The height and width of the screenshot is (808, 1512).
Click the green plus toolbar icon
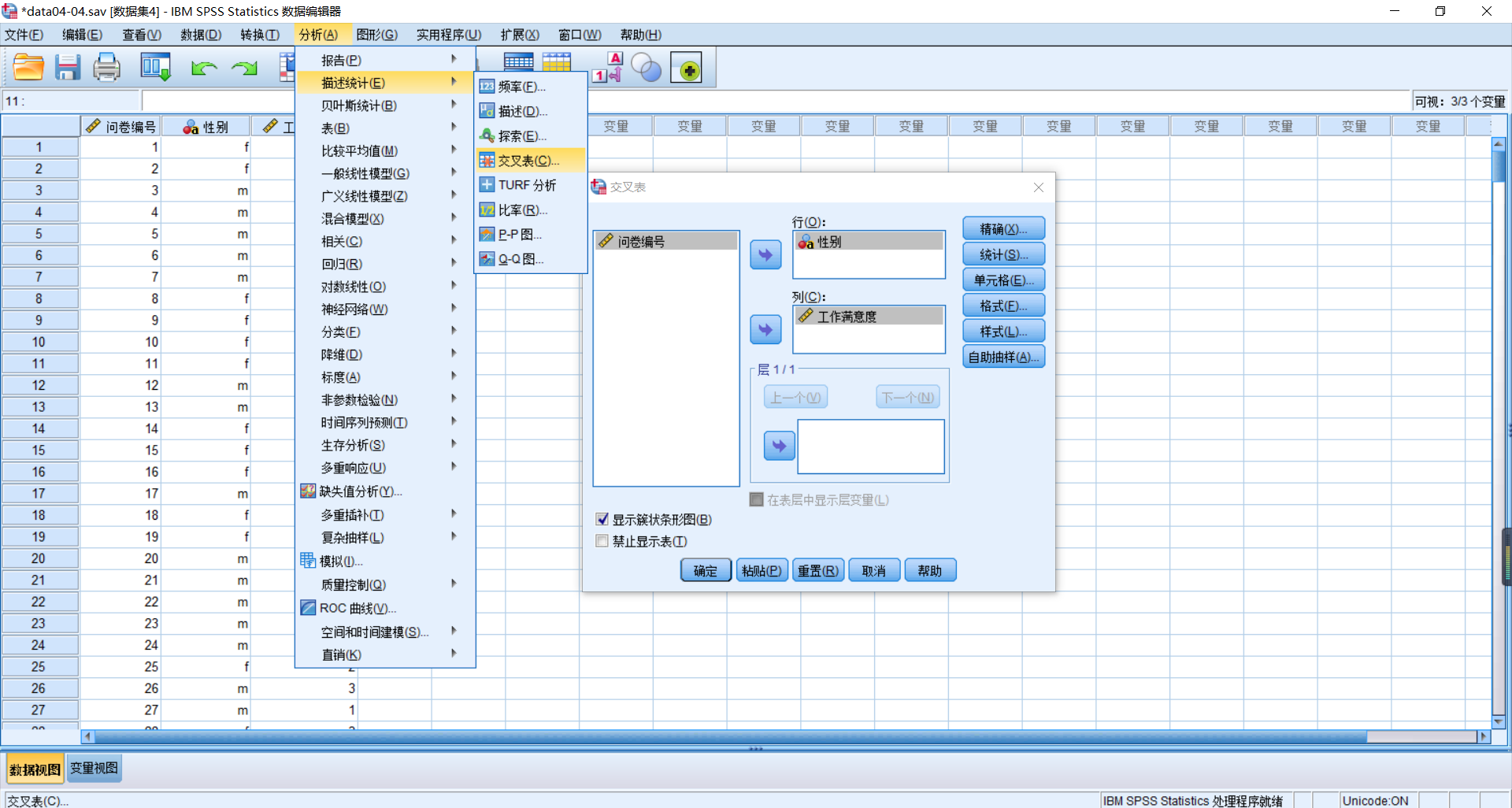pos(686,69)
